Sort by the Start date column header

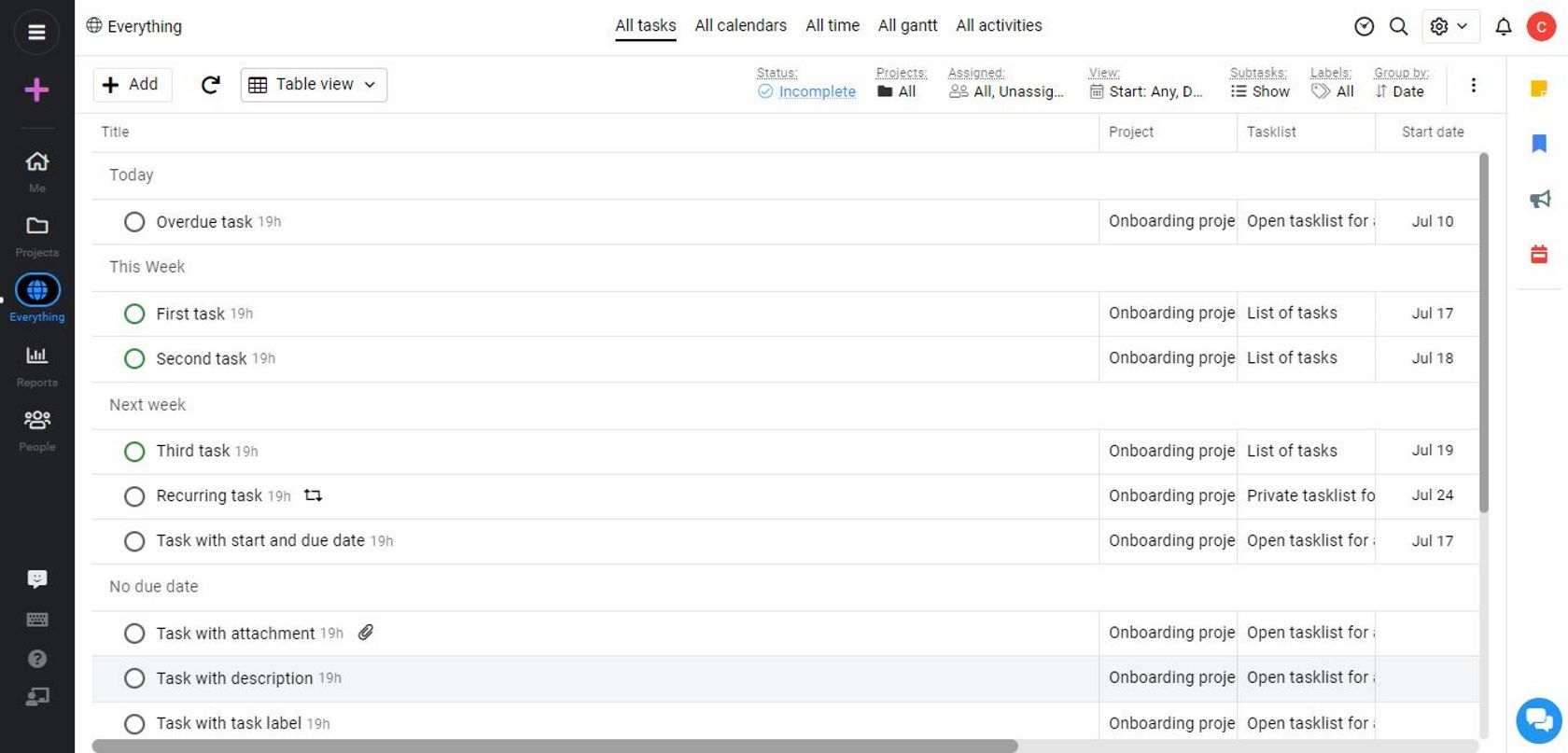coord(1433,132)
